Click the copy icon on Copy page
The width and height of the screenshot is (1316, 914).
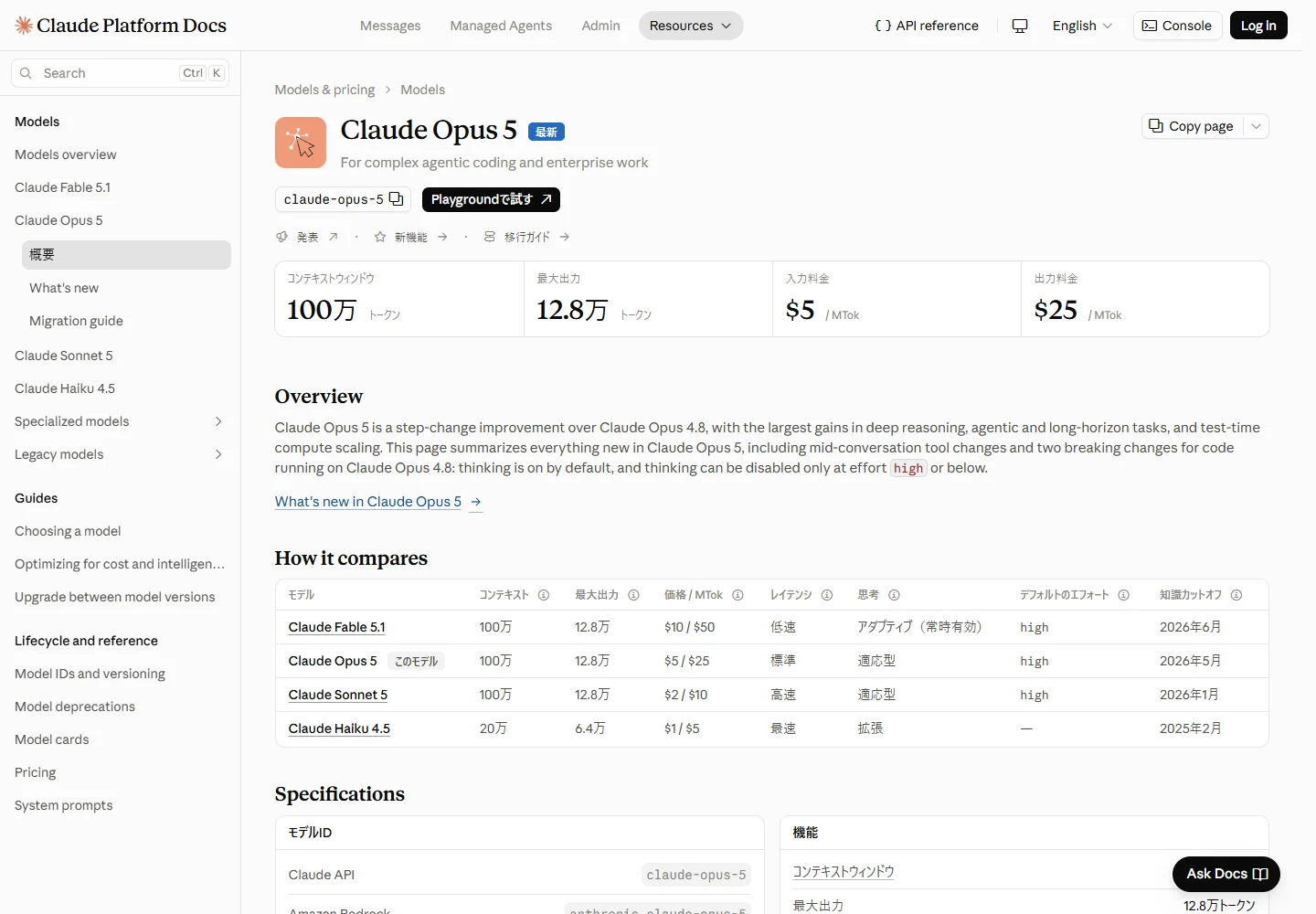(x=1156, y=126)
